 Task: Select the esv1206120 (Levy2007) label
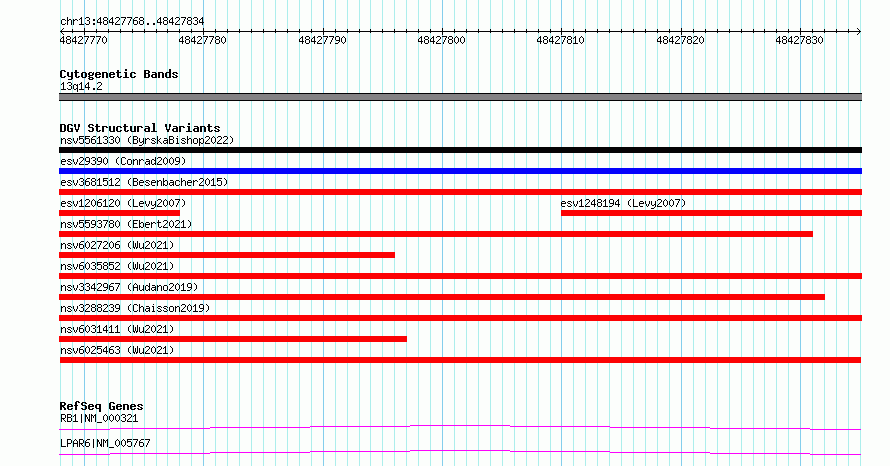(x=123, y=203)
